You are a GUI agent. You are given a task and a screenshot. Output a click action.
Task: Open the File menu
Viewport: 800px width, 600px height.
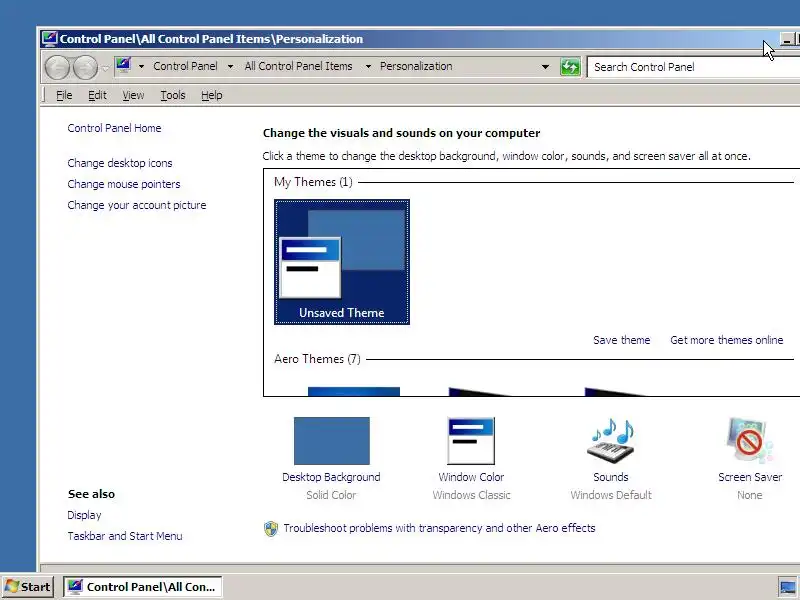[x=64, y=95]
